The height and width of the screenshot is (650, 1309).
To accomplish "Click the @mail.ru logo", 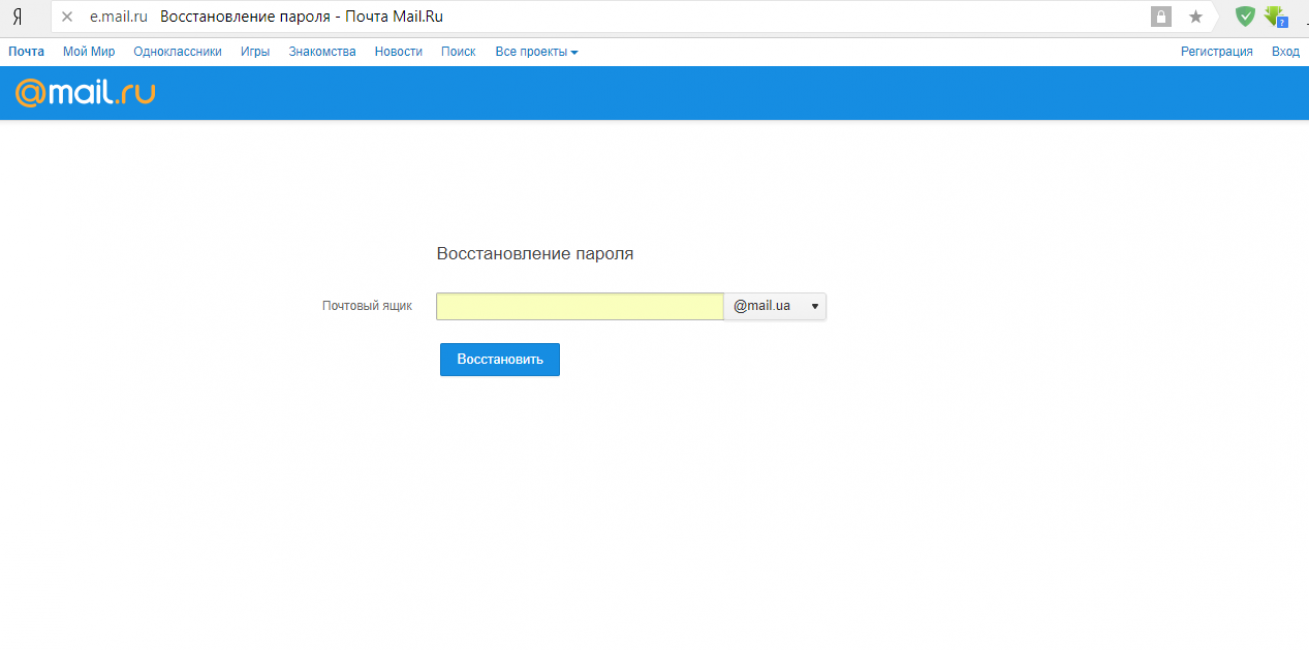I will pyautogui.click(x=85, y=93).
